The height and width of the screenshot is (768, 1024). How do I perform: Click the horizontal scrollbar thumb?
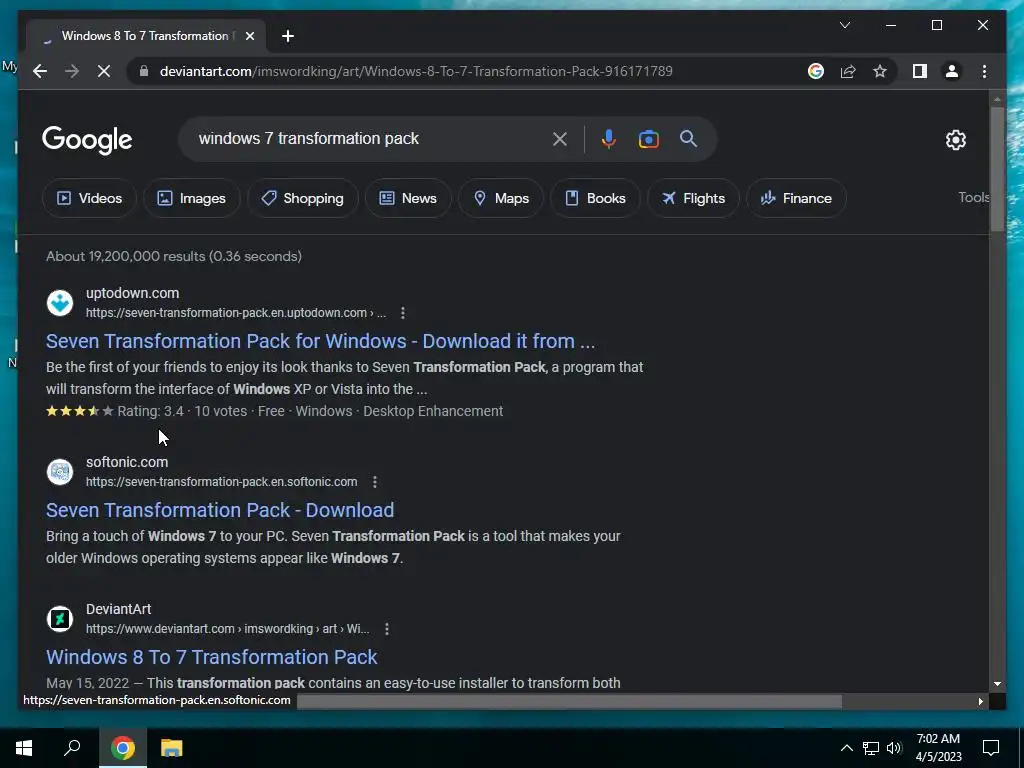(x=569, y=701)
